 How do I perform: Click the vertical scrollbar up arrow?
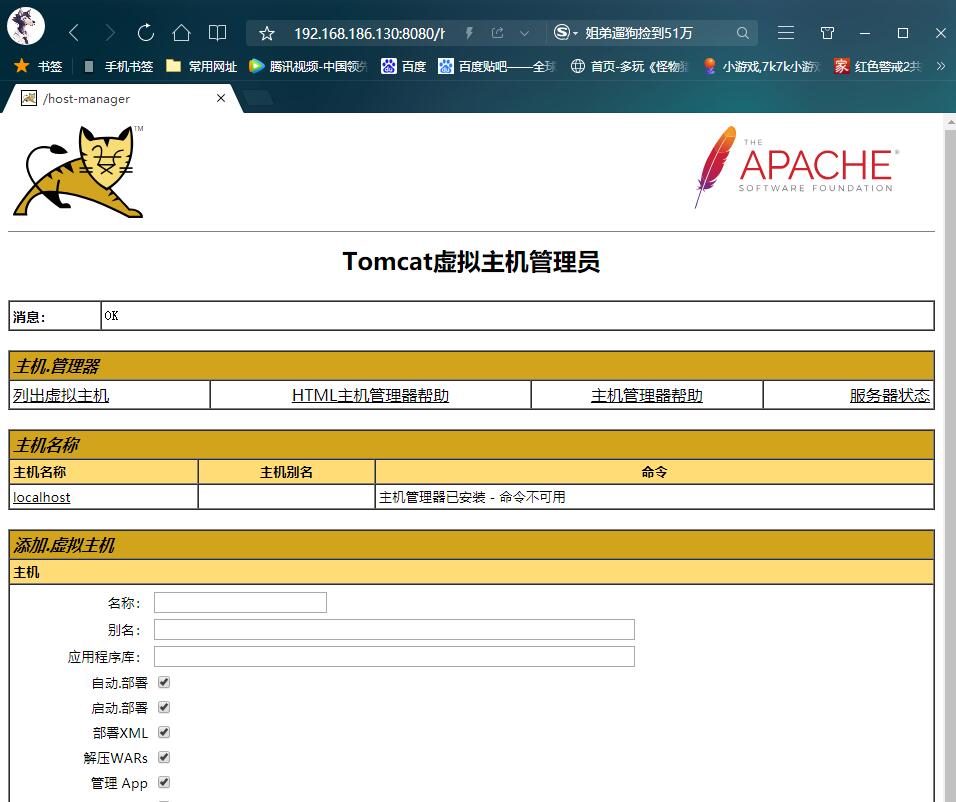point(951,122)
